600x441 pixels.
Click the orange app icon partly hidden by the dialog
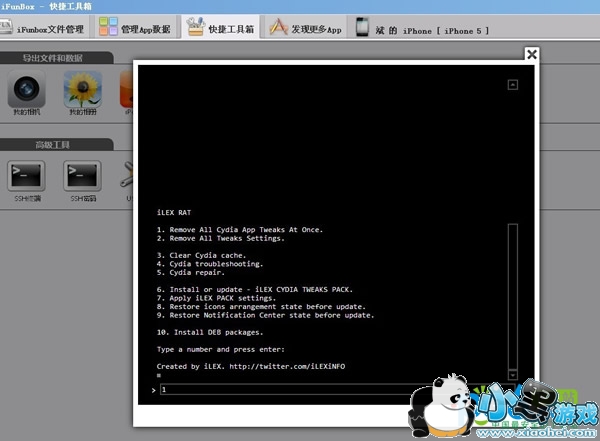tap(126, 89)
